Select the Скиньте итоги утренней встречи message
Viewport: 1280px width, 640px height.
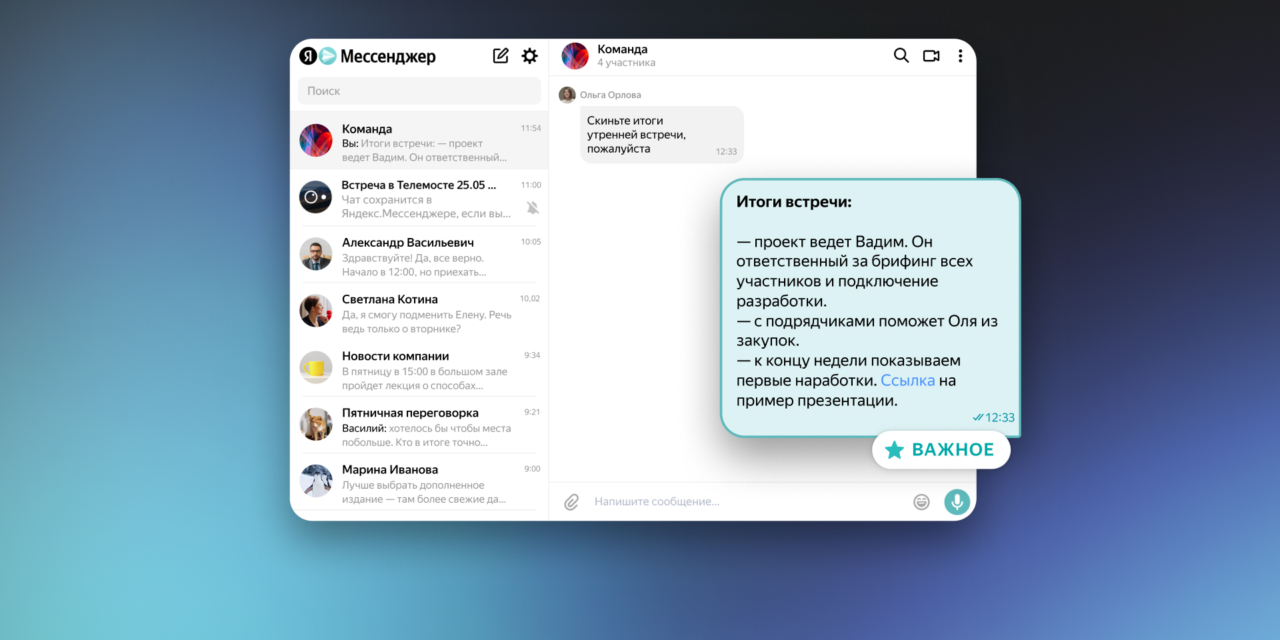pos(661,135)
